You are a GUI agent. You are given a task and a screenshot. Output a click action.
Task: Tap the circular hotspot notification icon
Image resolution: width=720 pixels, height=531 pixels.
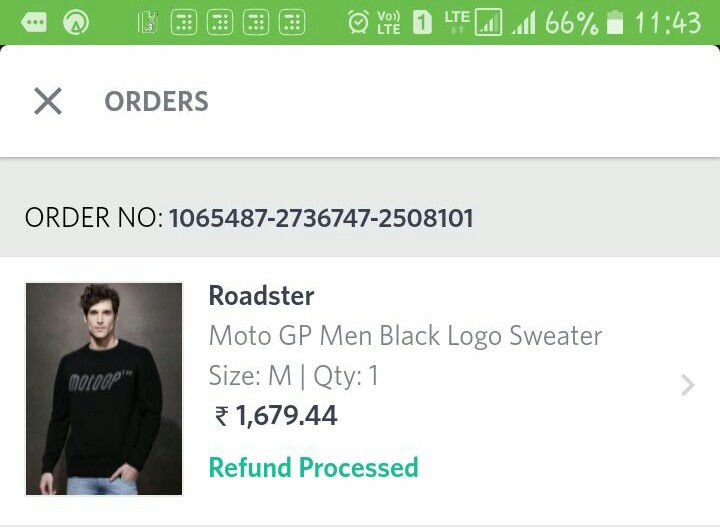(x=76, y=23)
